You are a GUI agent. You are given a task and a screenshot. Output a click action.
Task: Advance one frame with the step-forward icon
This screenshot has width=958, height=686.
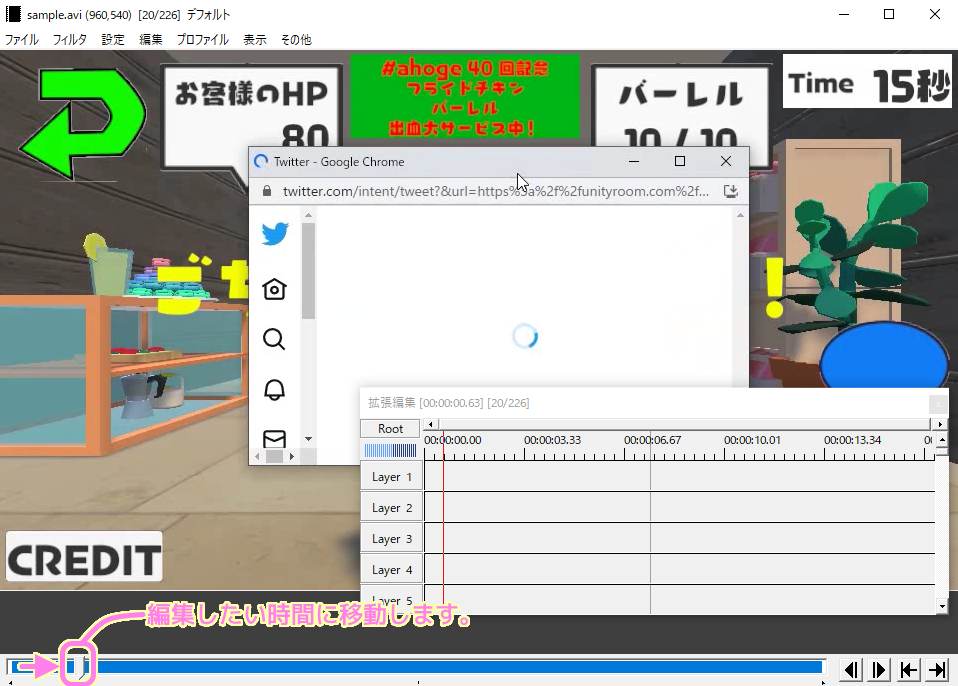point(878,669)
